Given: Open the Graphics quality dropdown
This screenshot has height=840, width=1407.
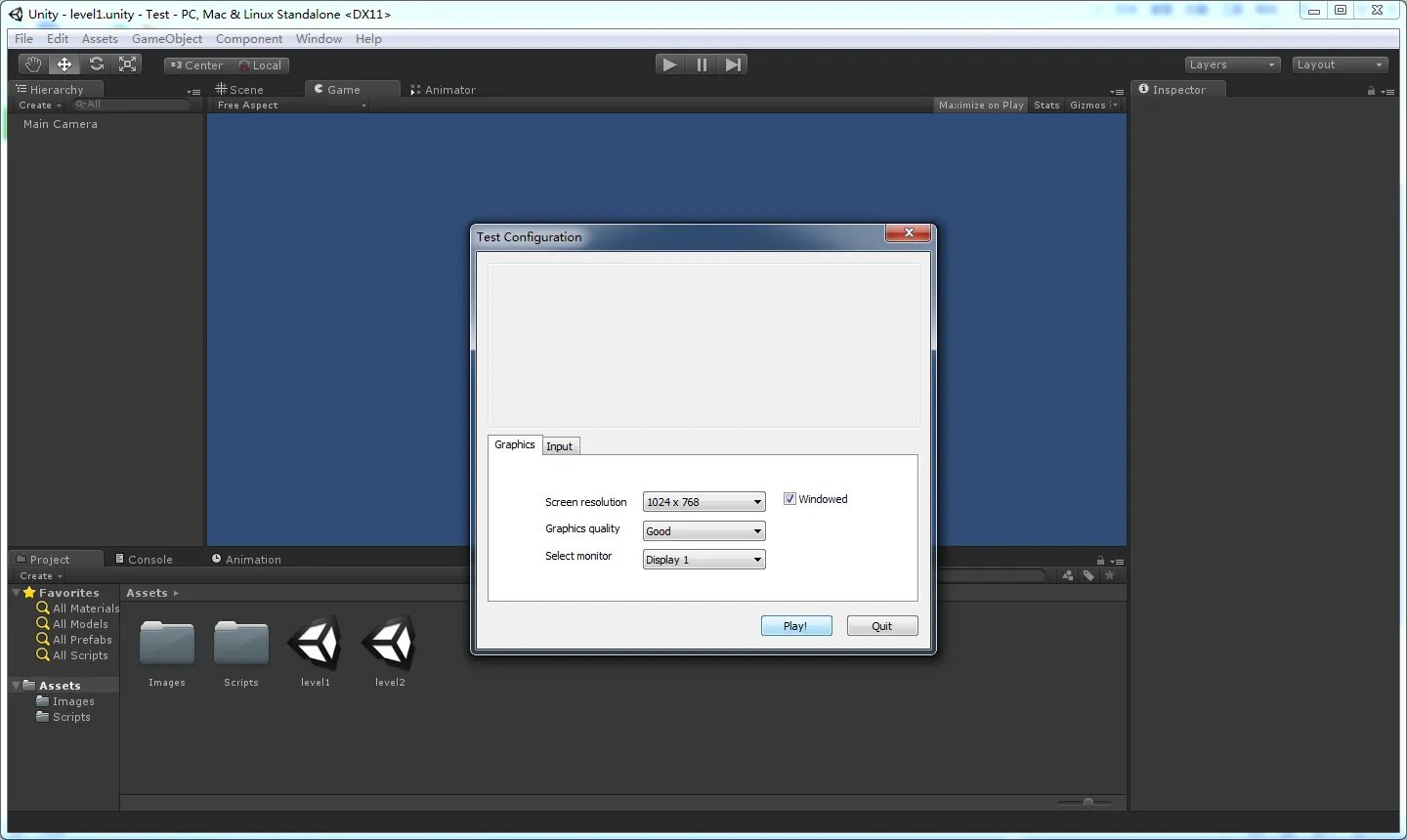Looking at the screenshot, I should pyautogui.click(x=703, y=531).
